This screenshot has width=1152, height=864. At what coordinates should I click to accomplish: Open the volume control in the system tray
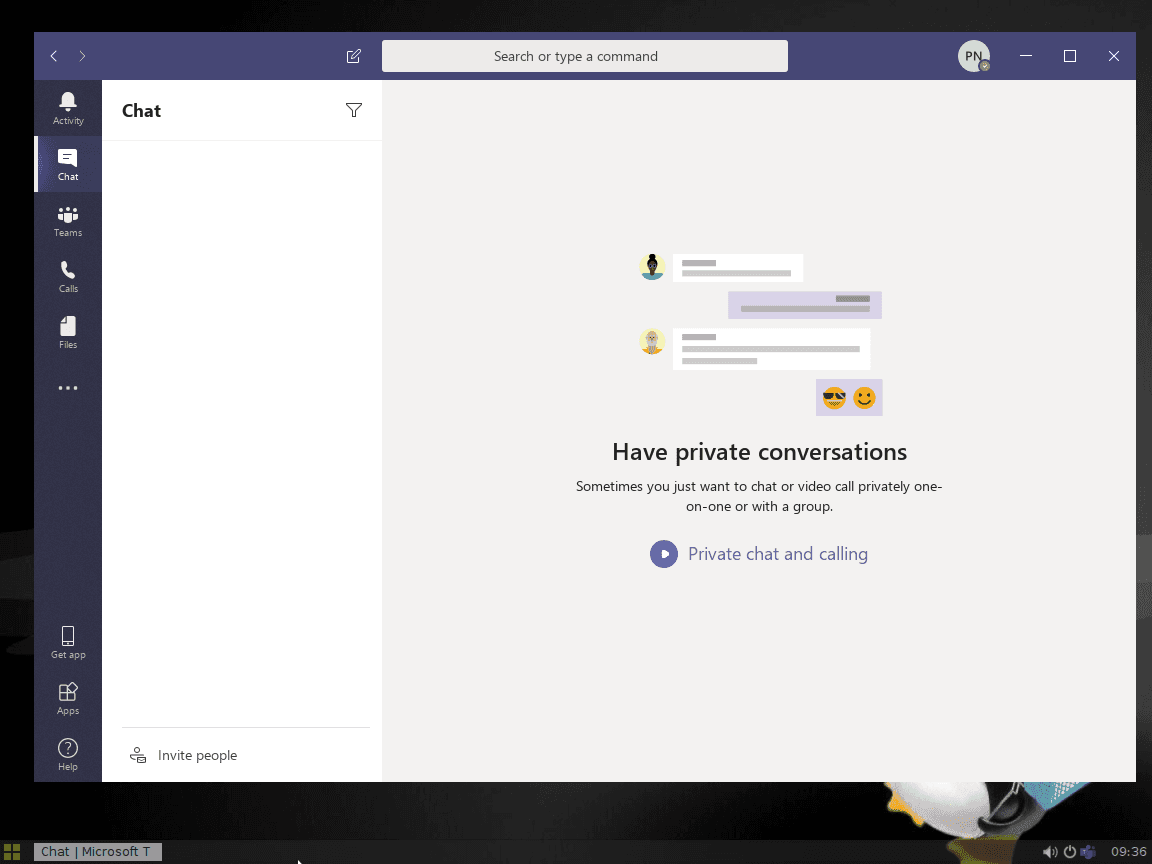[1051, 851]
